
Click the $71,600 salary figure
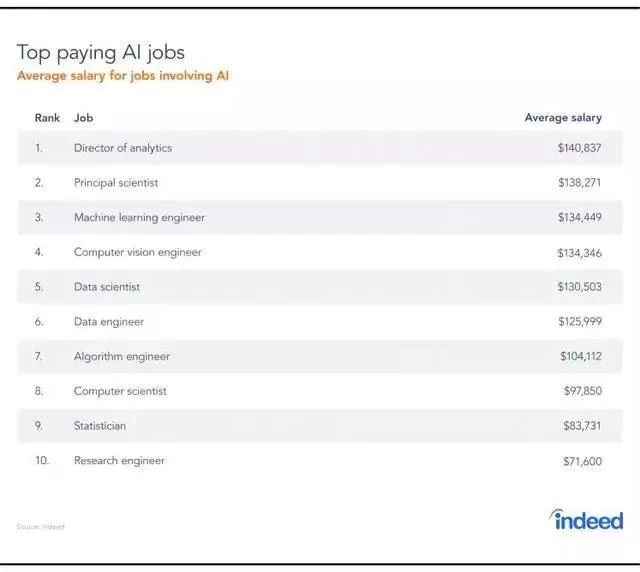tap(582, 461)
